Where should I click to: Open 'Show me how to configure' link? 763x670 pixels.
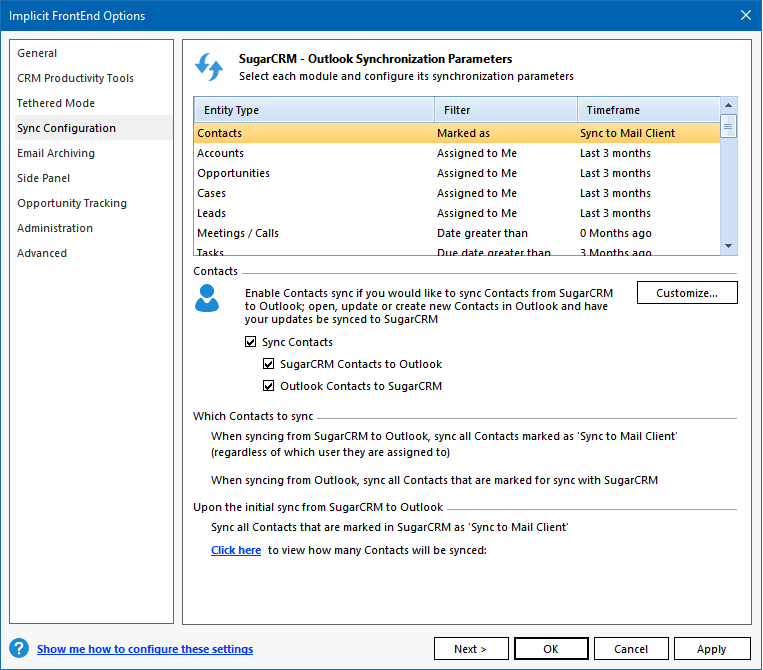[x=145, y=649]
